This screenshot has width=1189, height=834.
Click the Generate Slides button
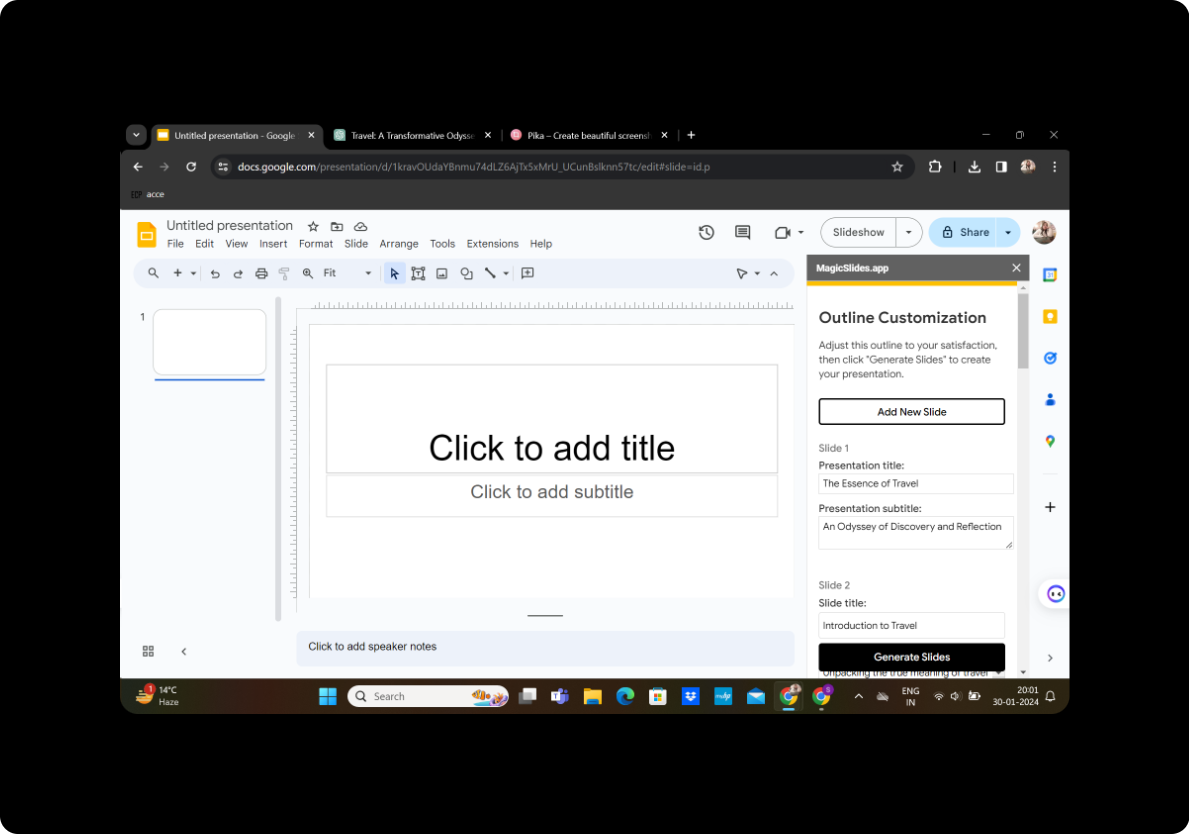911,657
